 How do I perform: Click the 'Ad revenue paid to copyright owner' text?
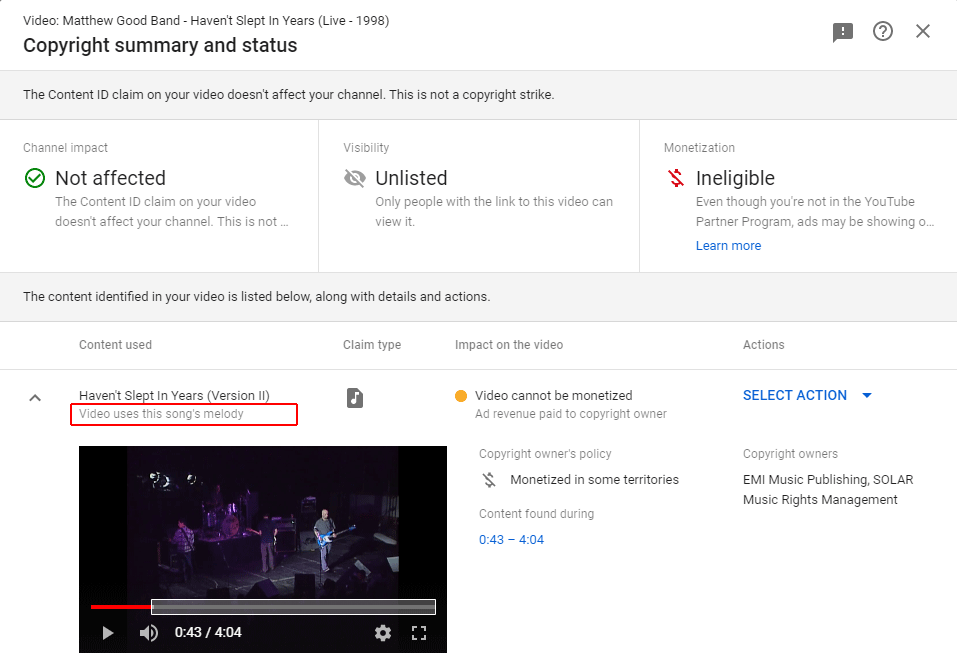(x=571, y=414)
